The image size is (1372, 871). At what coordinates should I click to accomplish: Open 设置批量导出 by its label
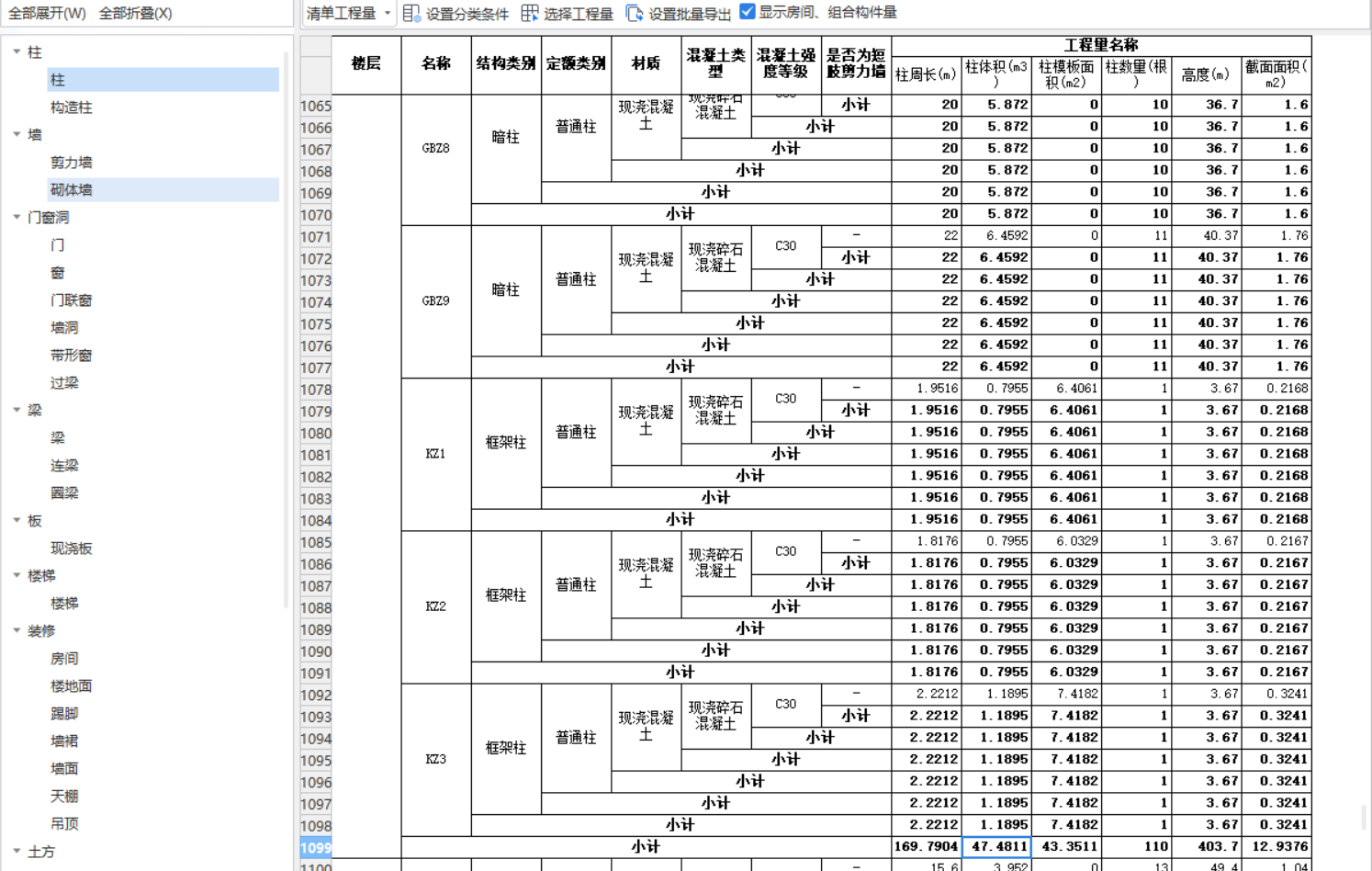point(690,14)
